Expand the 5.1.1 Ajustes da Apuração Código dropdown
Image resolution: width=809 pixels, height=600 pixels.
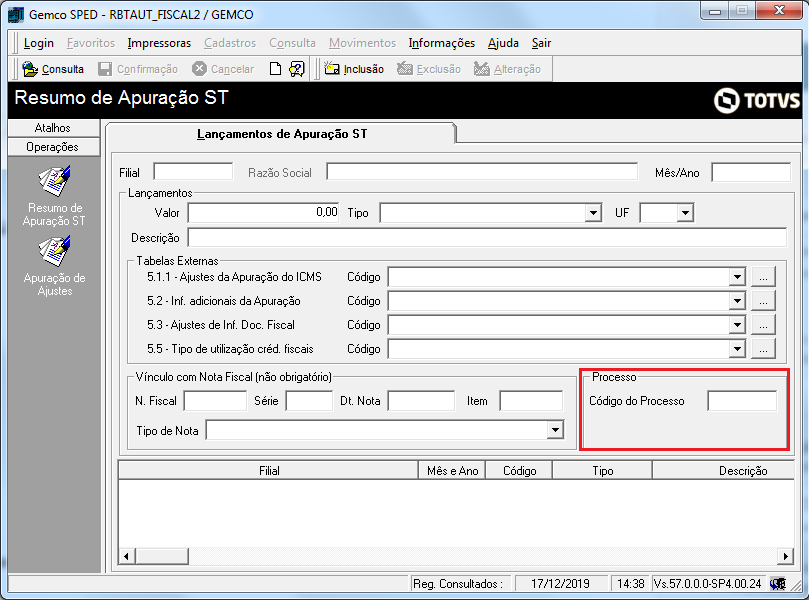tap(737, 277)
